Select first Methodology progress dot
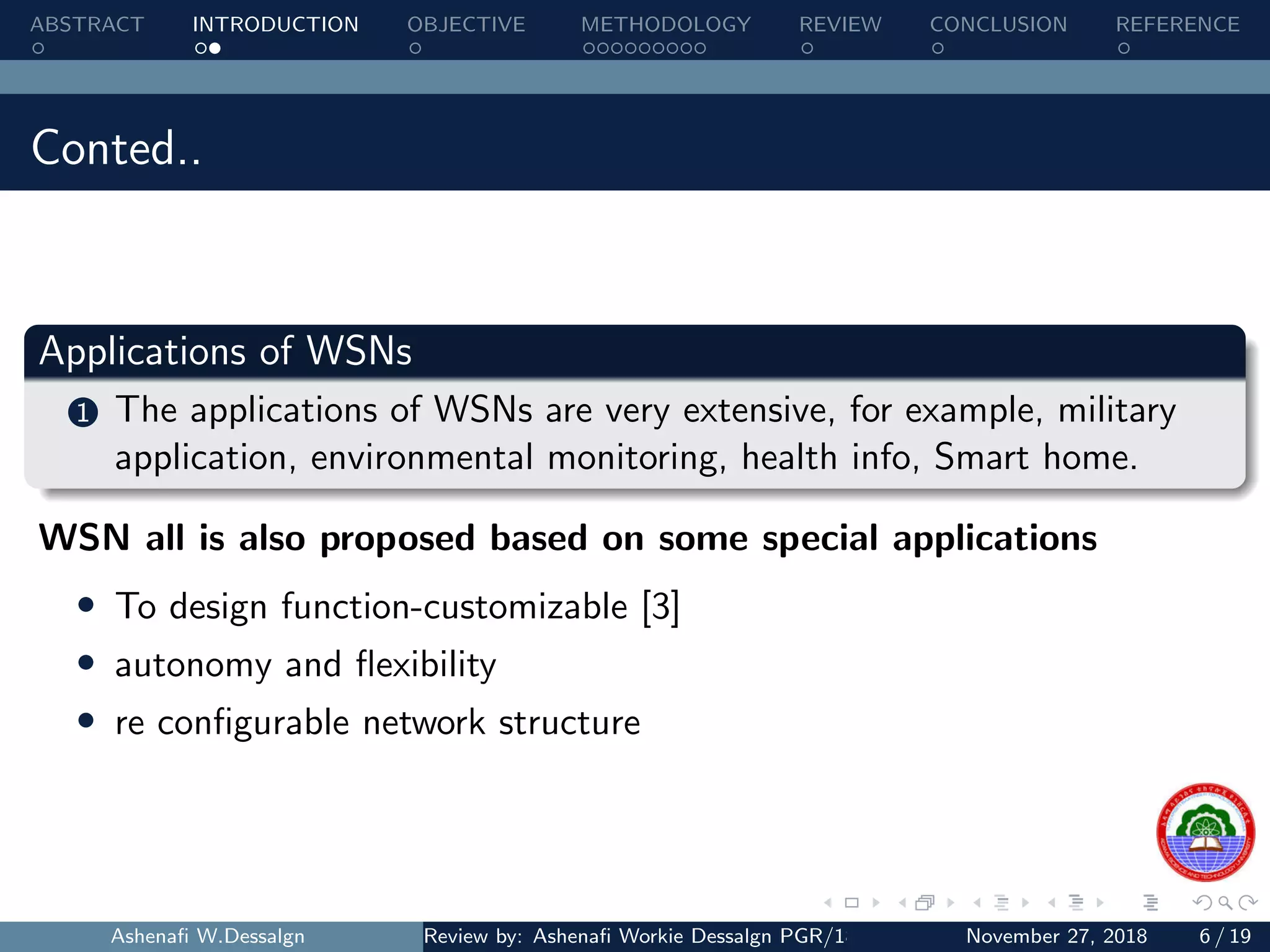1270x952 pixels. click(x=588, y=48)
